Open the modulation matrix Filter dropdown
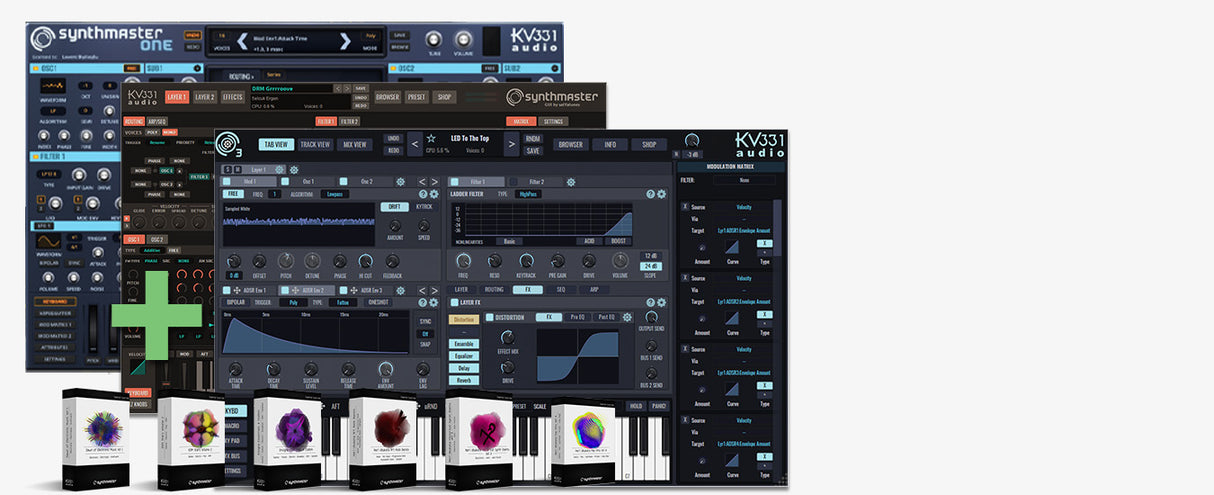The height and width of the screenshot is (495, 1214). click(x=744, y=181)
